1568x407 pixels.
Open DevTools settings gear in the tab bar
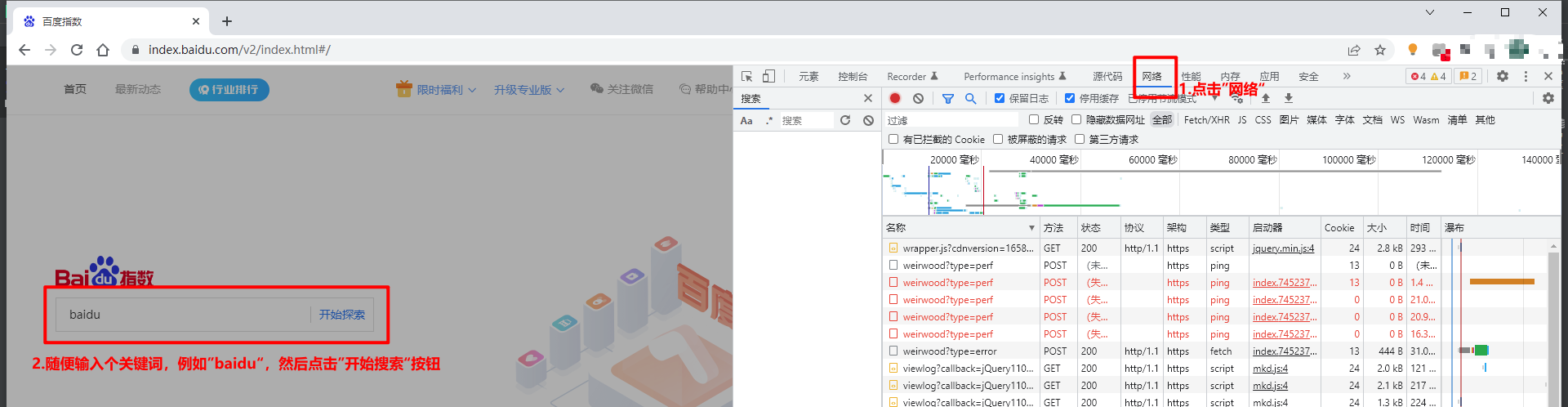click(1503, 76)
